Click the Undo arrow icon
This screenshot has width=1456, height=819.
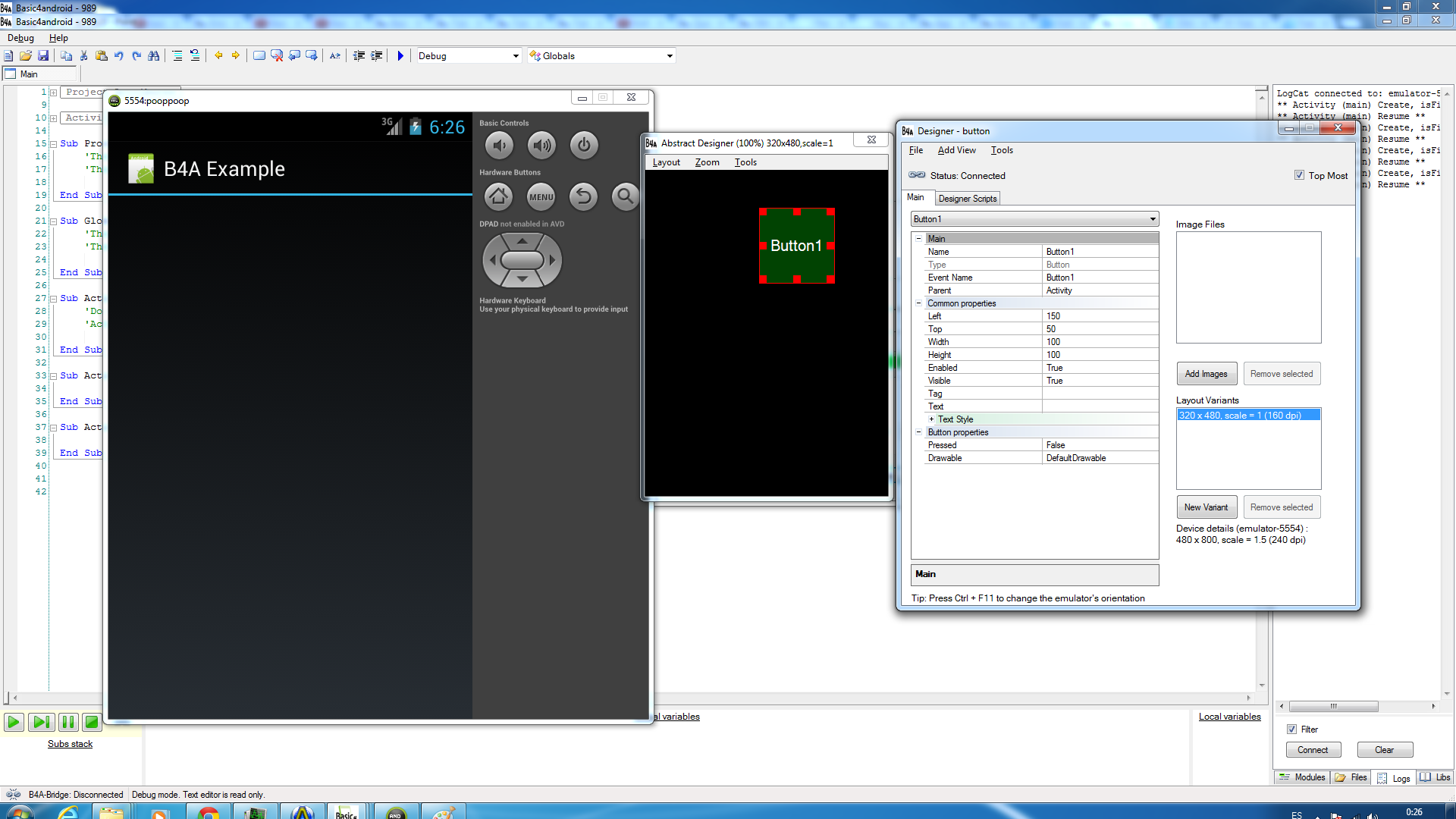119,55
